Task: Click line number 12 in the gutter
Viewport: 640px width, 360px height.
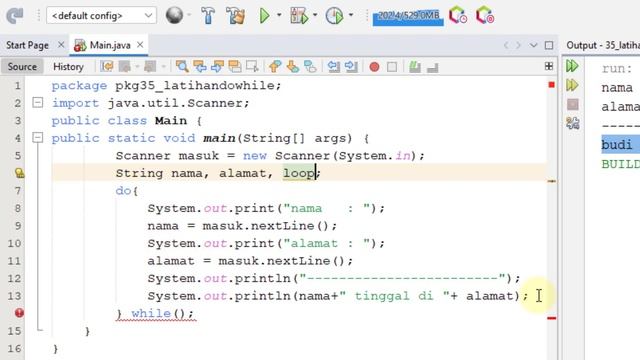Action: coord(14,278)
